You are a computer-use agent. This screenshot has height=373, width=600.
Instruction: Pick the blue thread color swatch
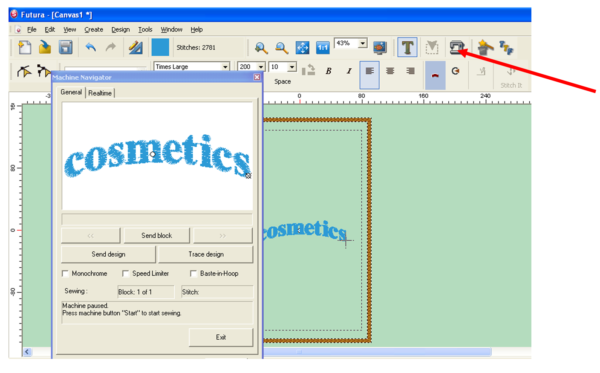coord(160,47)
